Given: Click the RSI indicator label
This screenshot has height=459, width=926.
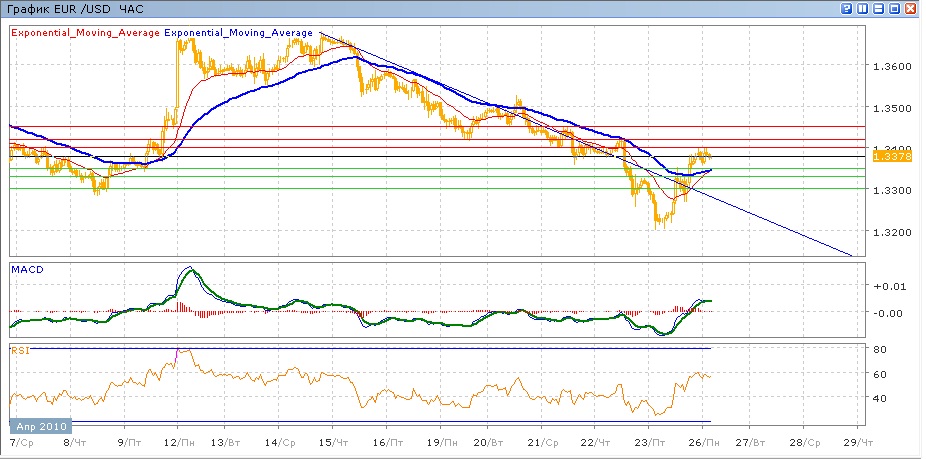Looking at the screenshot, I should tap(20, 350).
